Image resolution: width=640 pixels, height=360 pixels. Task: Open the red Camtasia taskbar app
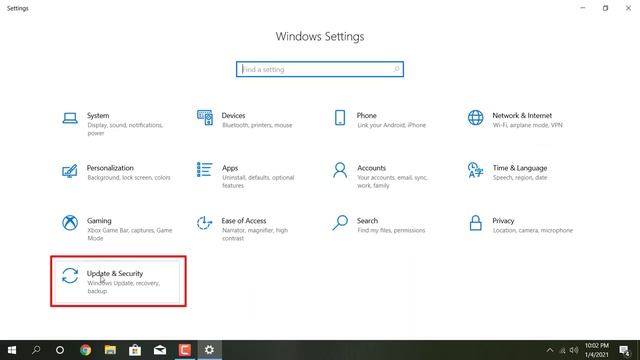[x=185, y=350]
